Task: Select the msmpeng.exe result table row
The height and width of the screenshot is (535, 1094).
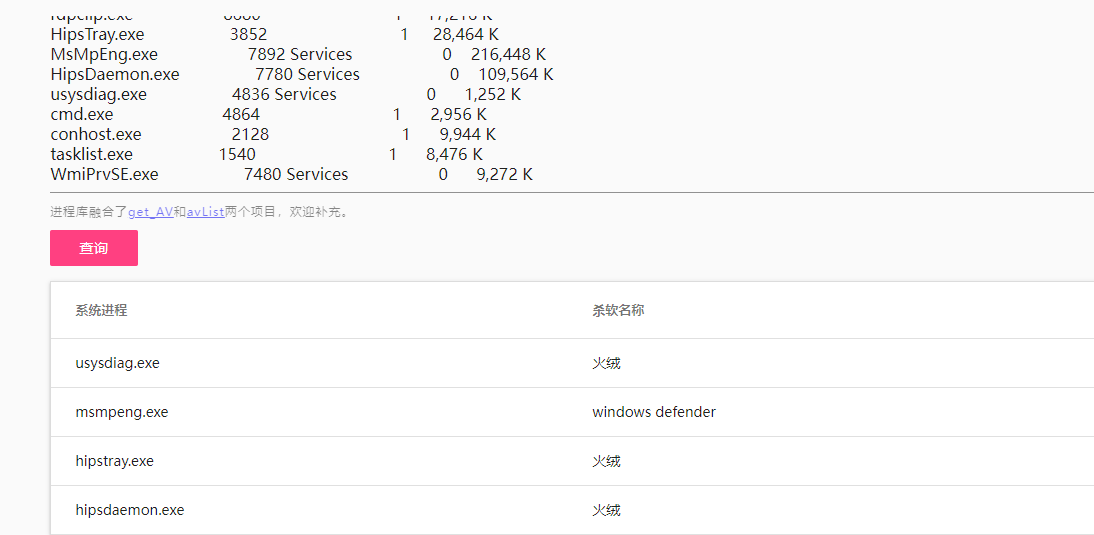Action: [572, 412]
